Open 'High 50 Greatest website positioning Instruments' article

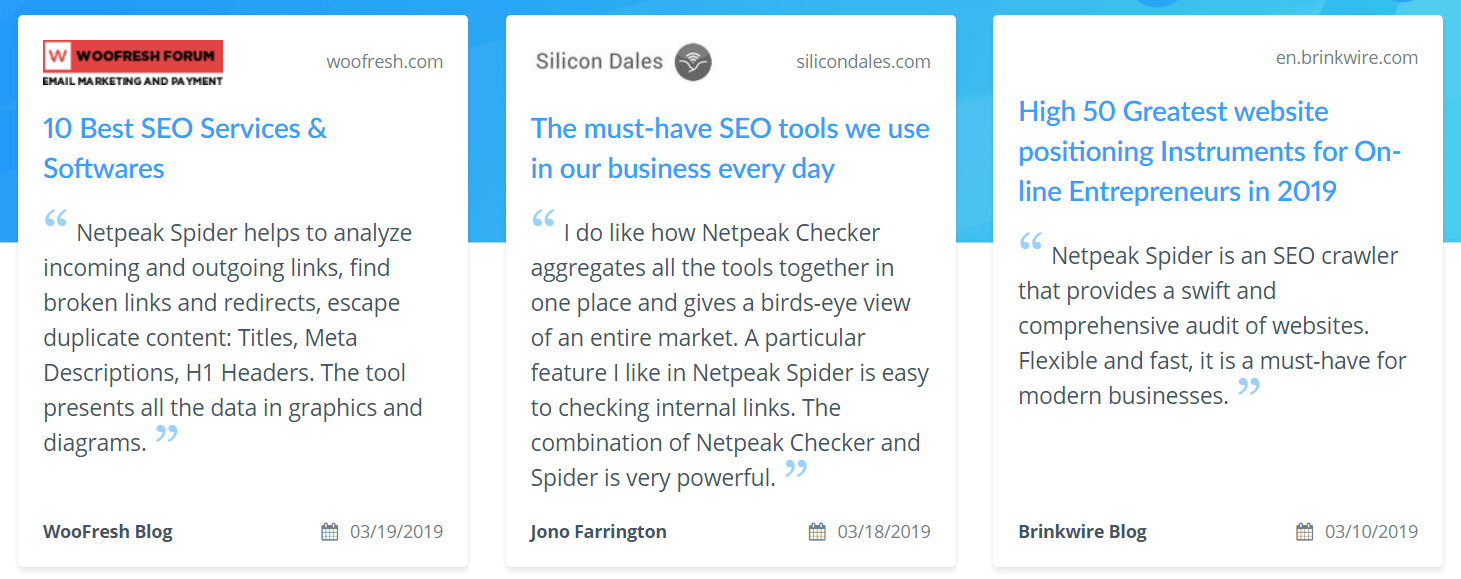1210,151
